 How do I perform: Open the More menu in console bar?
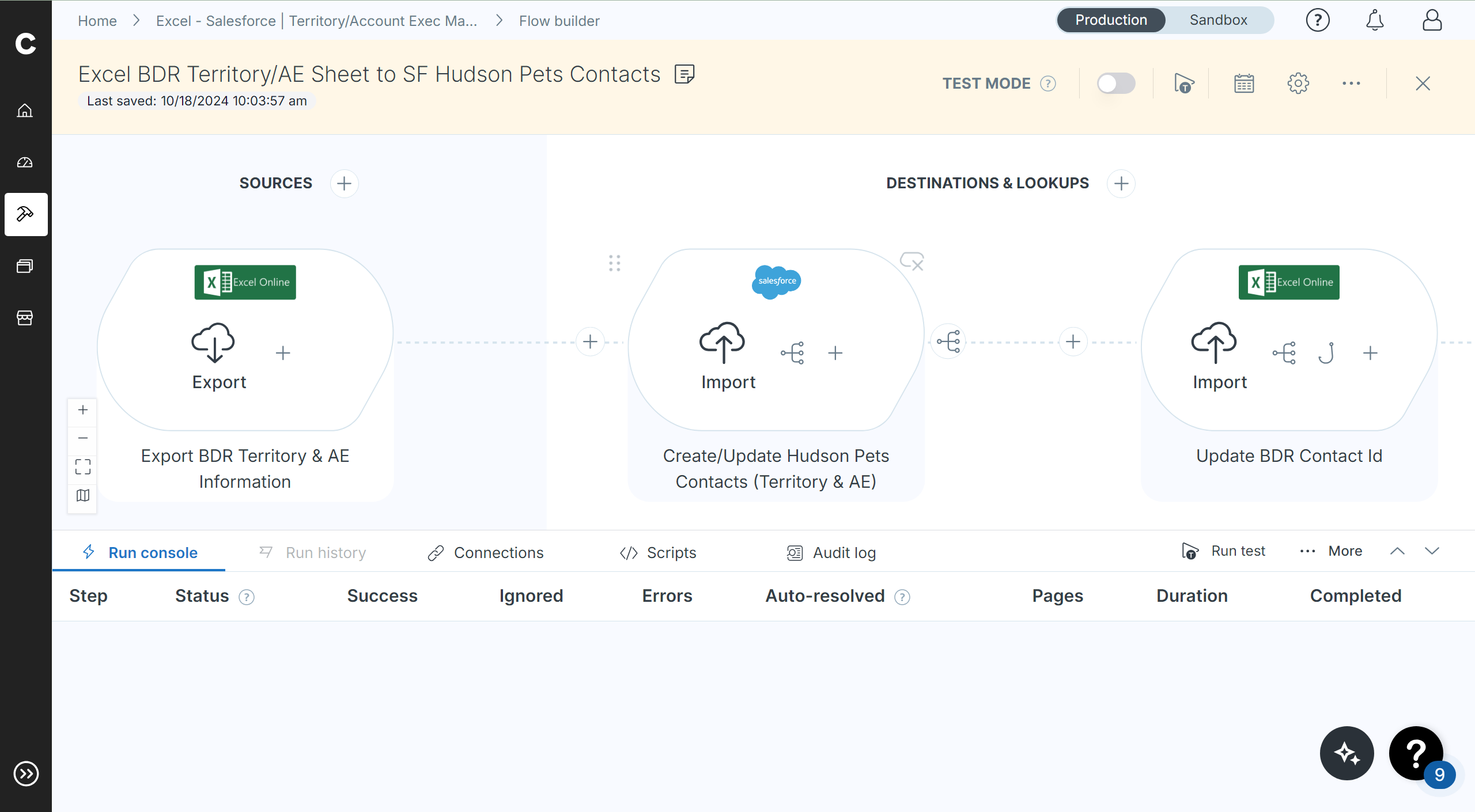click(1331, 551)
